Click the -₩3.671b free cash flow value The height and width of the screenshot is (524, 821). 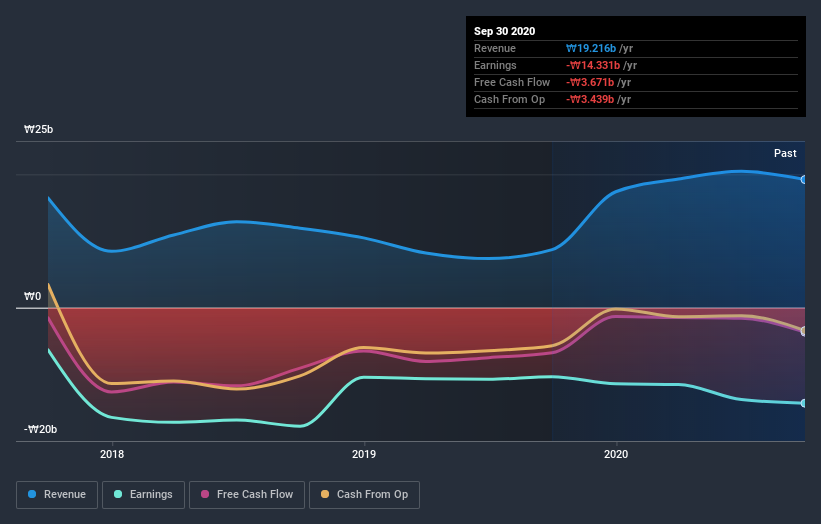tap(590, 82)
